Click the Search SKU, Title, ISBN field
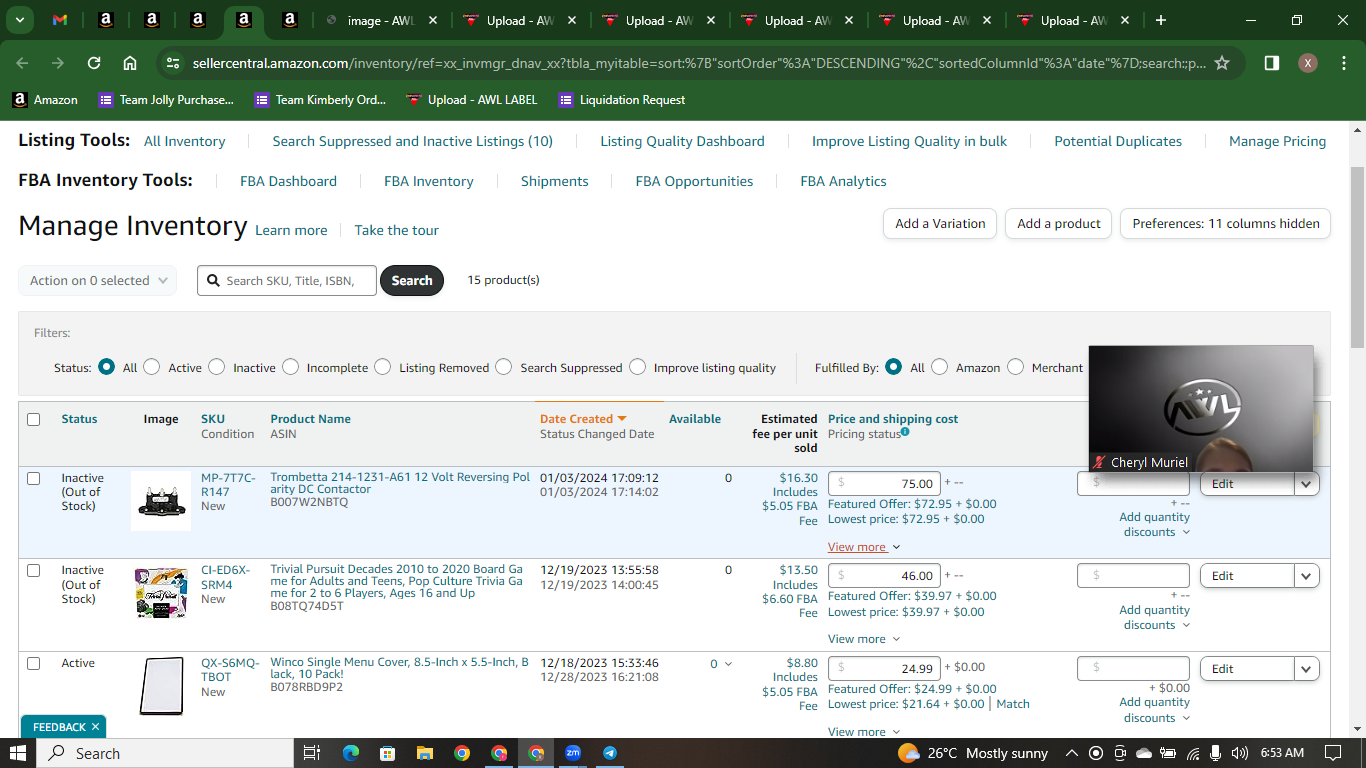Image resolution: width=1366 pixels, height=768 pixels. (287, 281)
